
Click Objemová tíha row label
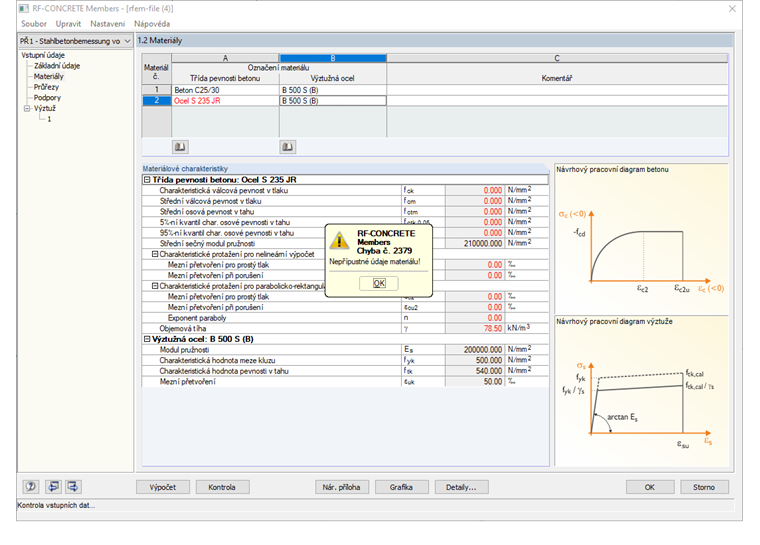(183, 329)
